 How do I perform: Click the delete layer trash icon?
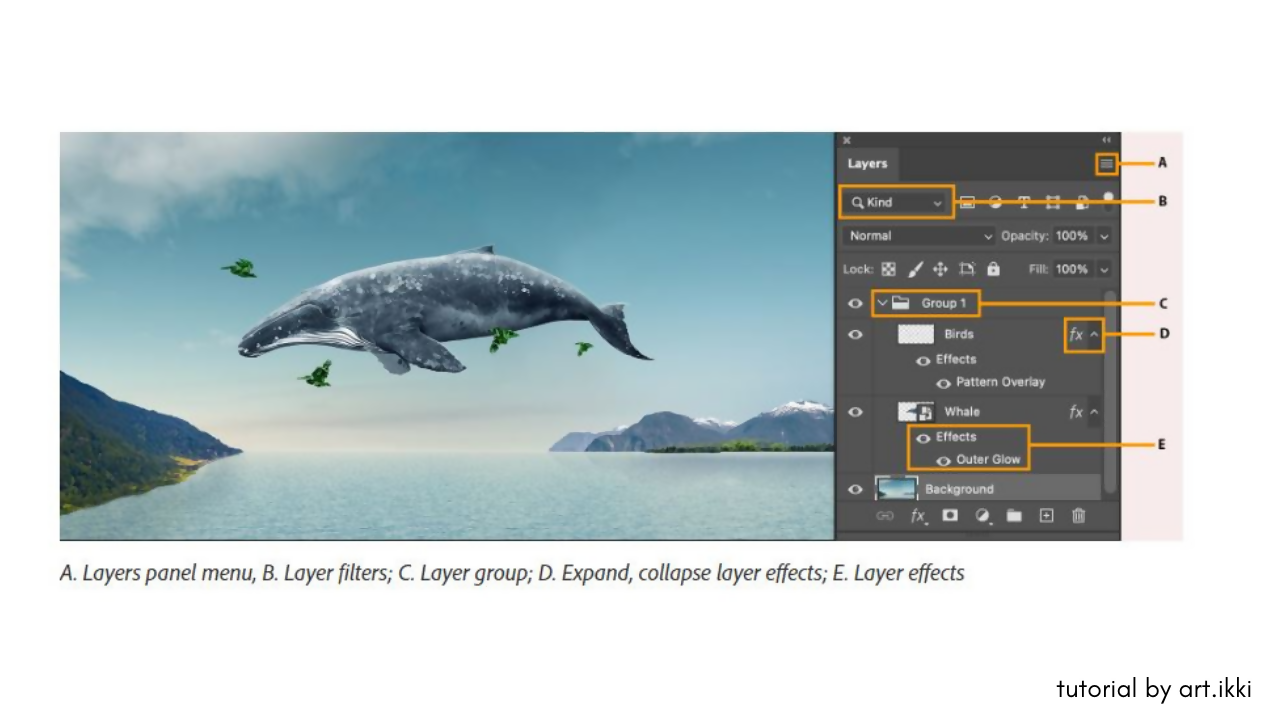pyautogui.click(x=1078, y=516)
